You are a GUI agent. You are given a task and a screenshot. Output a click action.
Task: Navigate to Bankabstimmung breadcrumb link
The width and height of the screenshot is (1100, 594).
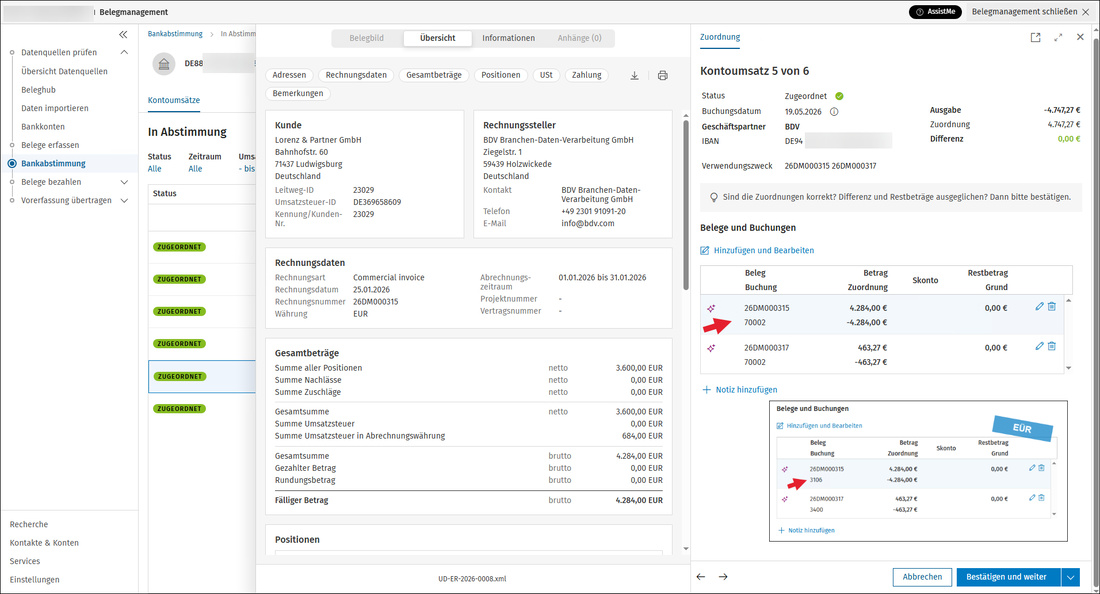(175, 34)
